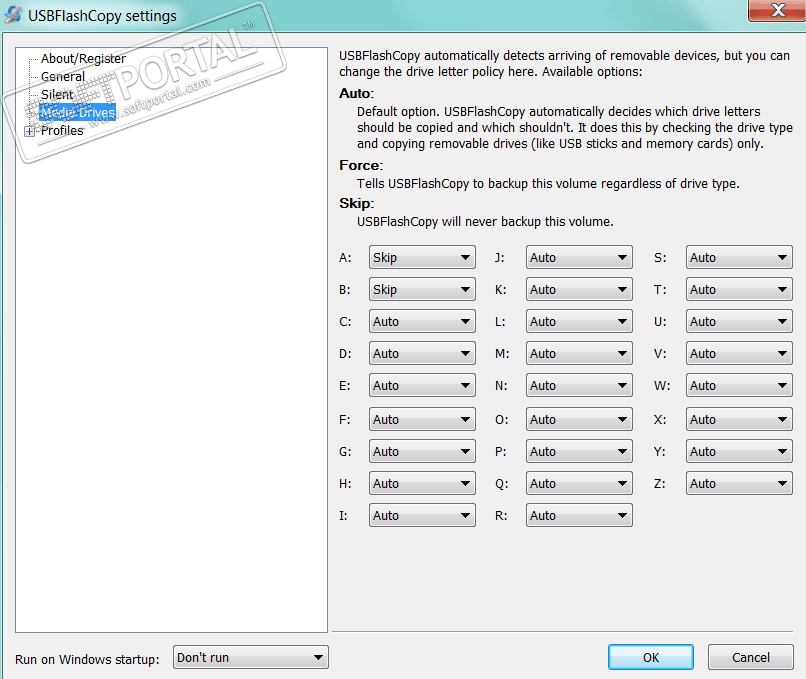Open the drive N: policy dropdown
The width and height of the screenshot is (806, 679).
(x=579, y=385)
